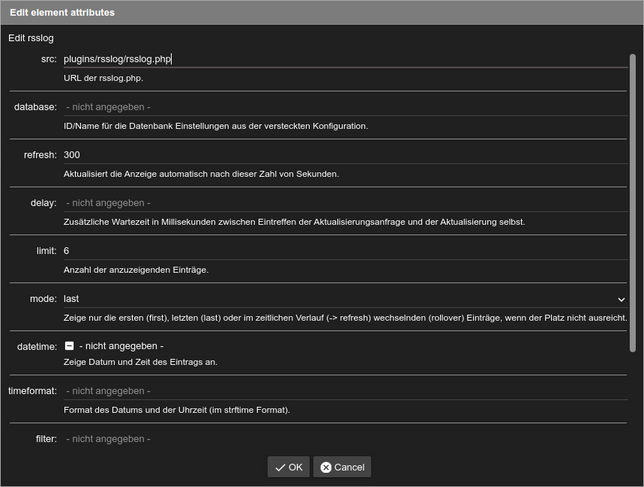Click the limit value field
The width and height of the screenshot is (644, 487).
(345, 251)
